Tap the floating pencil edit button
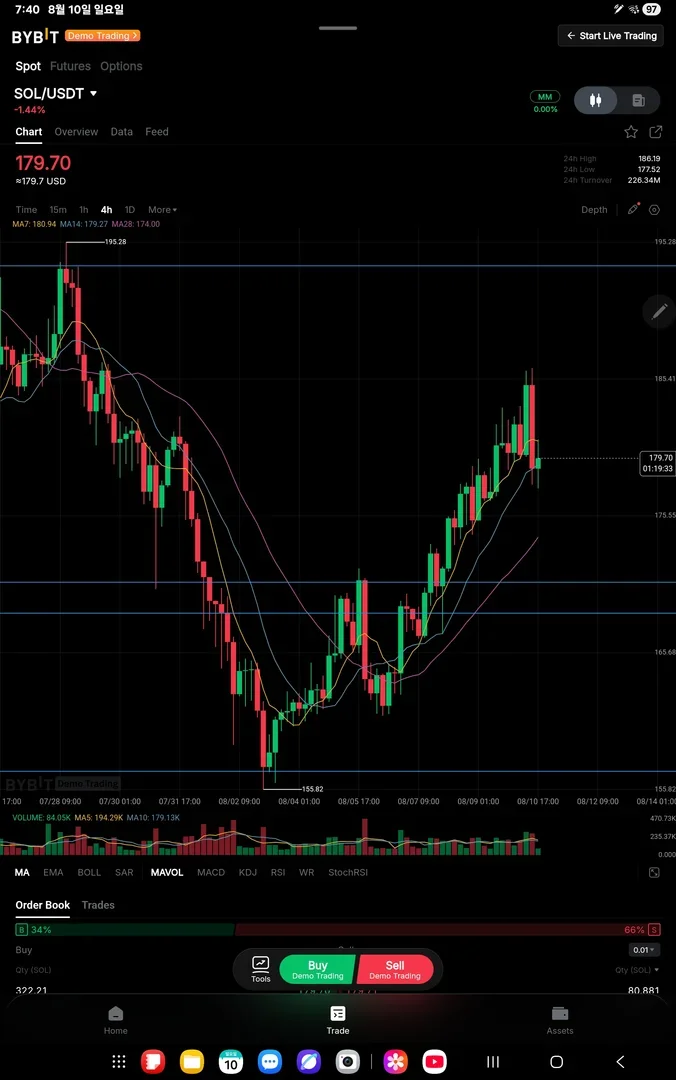 (x=659, y=312)
